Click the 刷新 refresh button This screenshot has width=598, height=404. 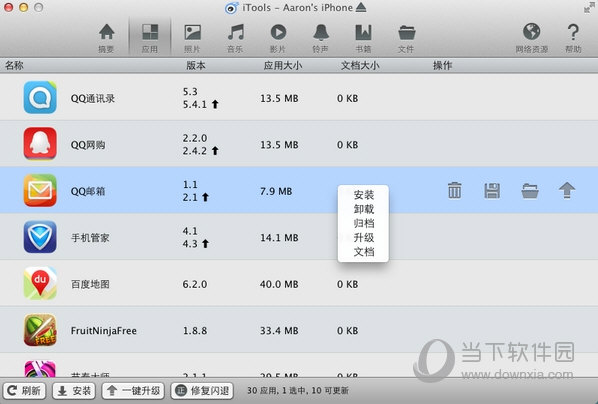[25, 391]
